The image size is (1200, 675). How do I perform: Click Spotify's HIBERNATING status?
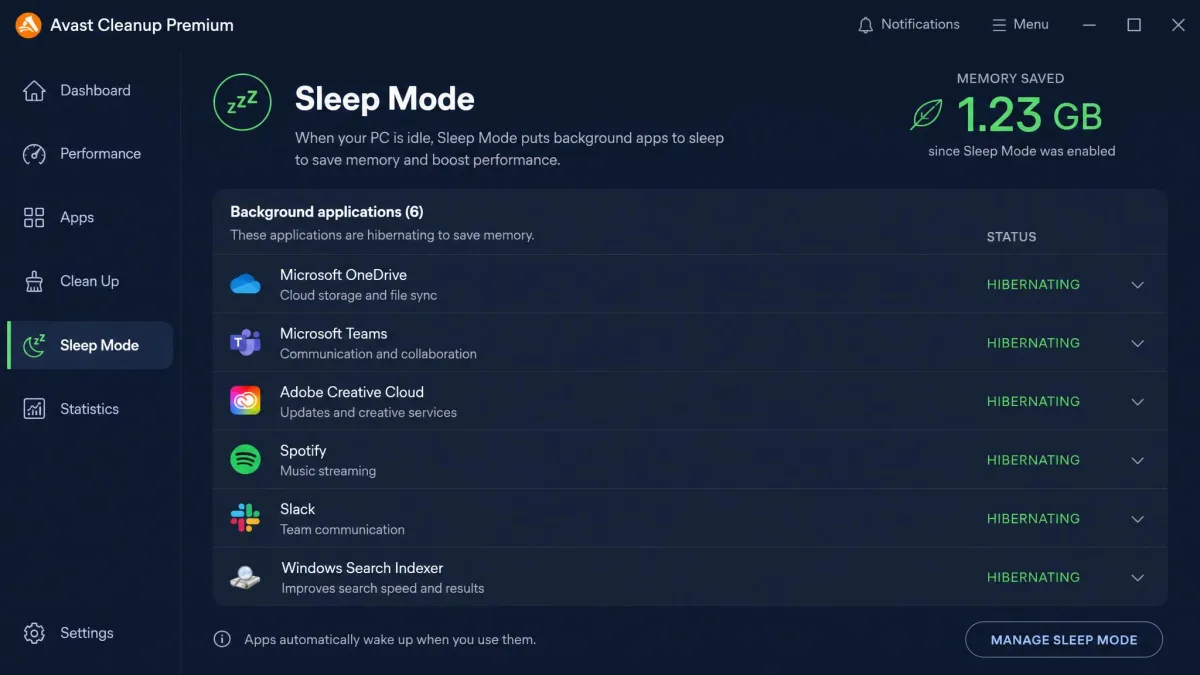[1033, 461]
